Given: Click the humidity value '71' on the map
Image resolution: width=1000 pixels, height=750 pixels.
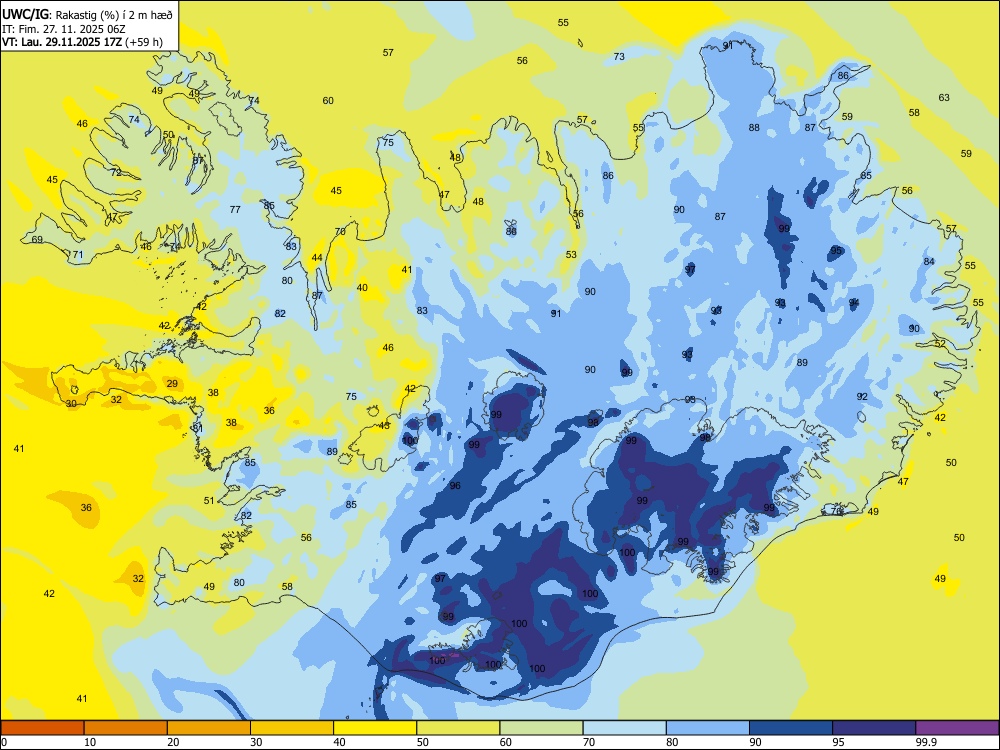Looking at the screenshot, I should [x=78, y=254].
